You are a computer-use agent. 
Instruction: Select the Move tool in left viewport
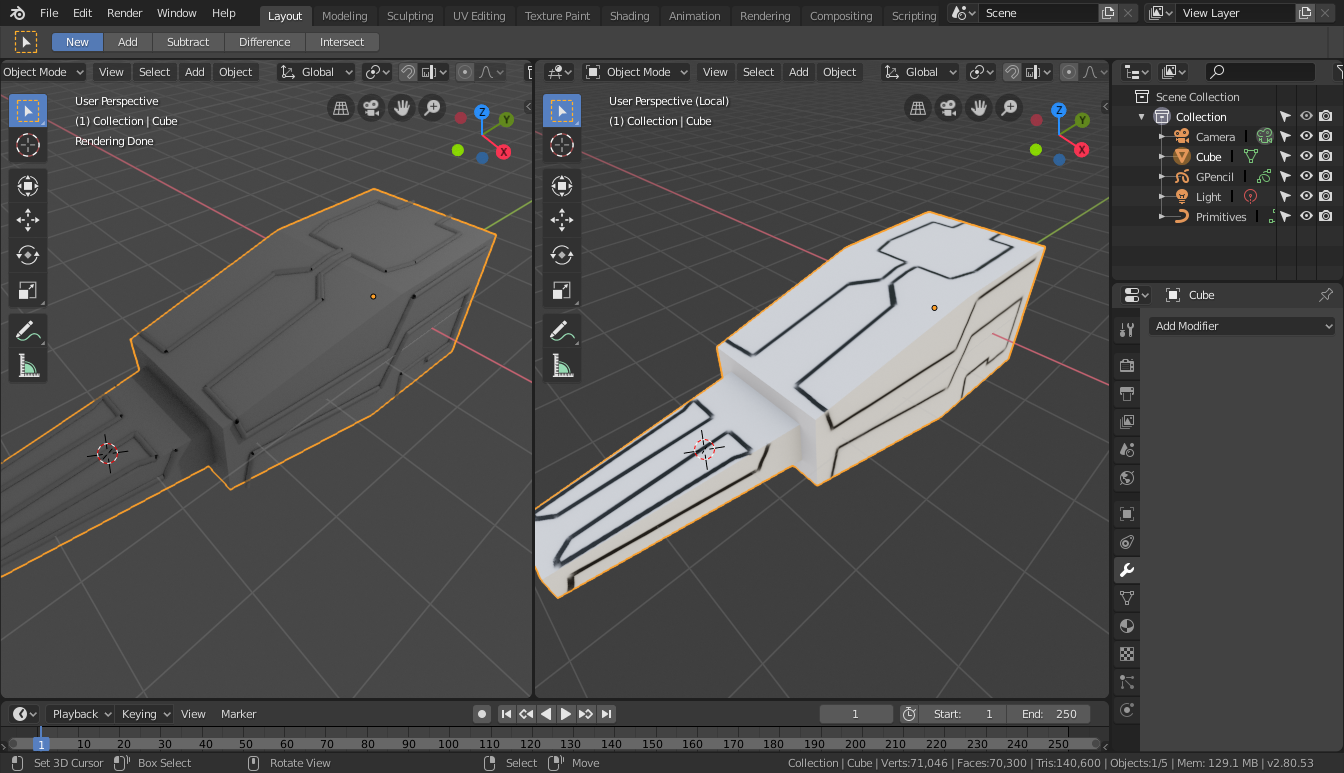point(28,220)
